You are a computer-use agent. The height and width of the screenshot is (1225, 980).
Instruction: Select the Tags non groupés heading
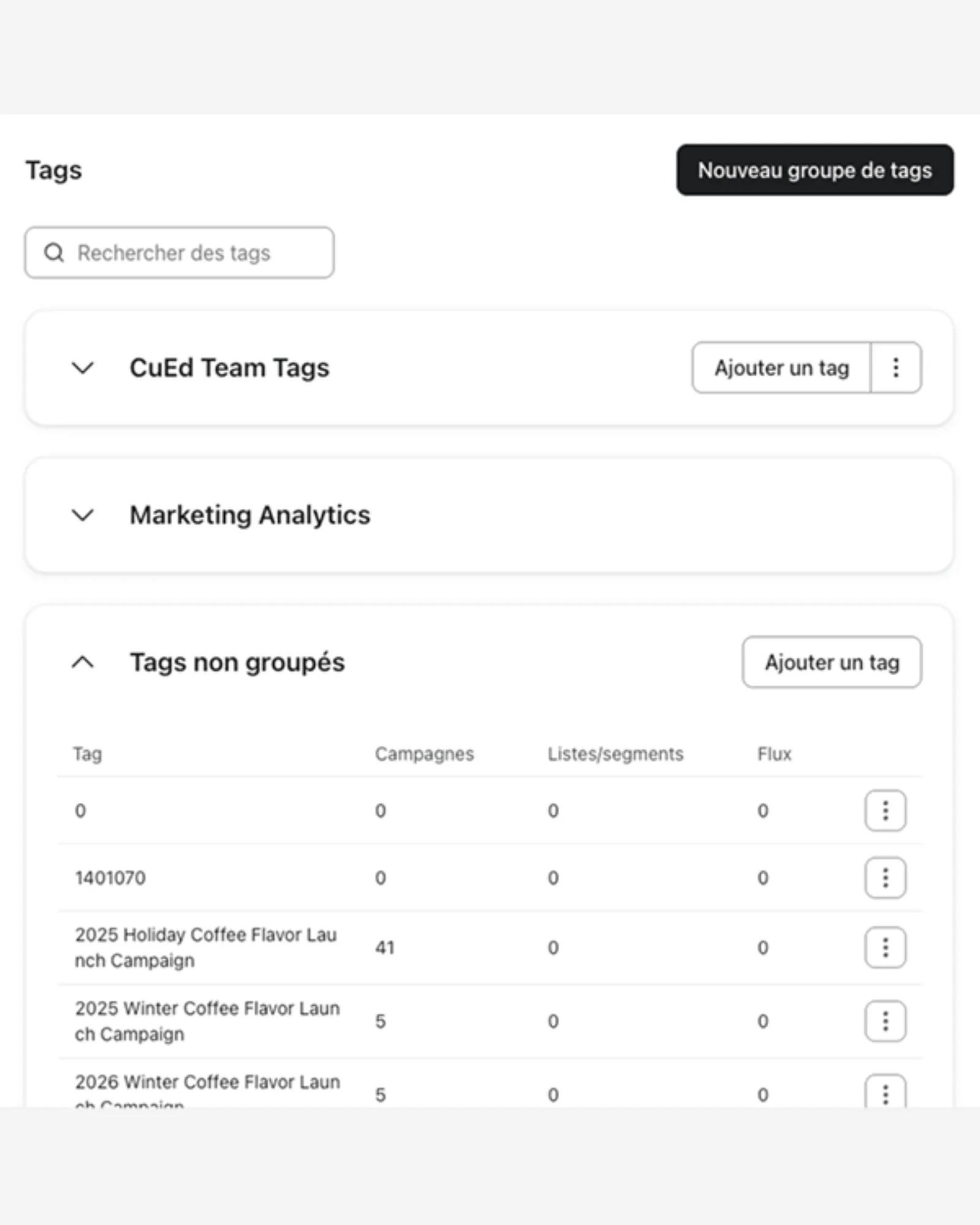tap(237, 662)
